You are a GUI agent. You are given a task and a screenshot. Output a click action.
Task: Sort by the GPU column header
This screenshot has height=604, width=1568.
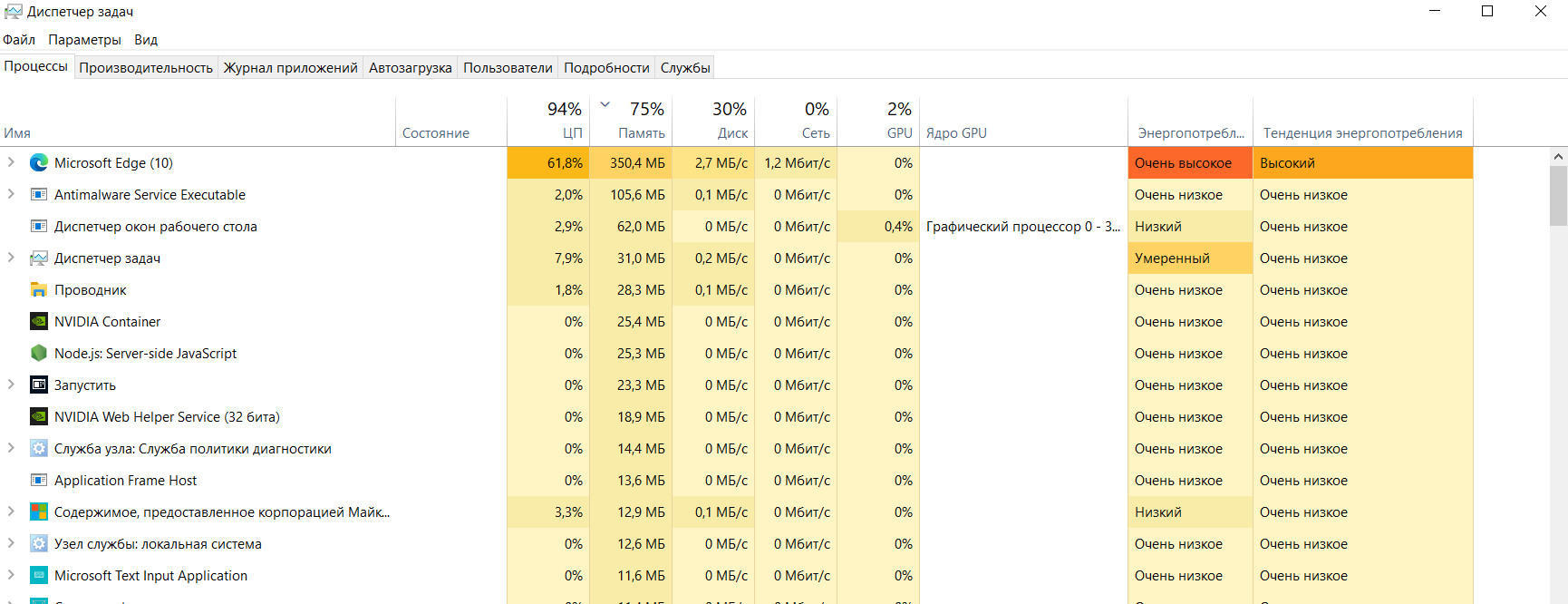point(878,122)
